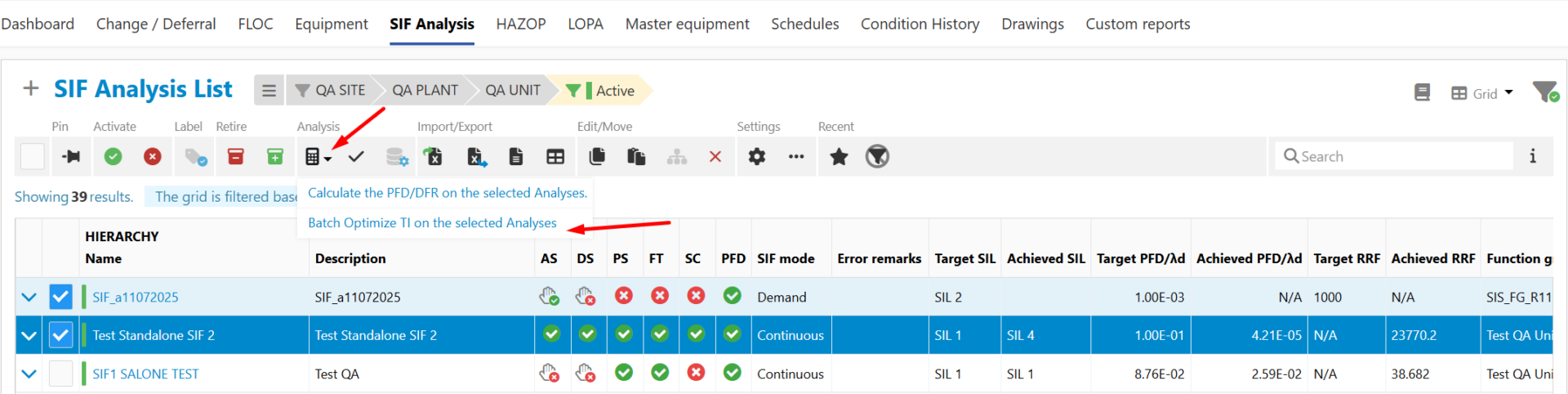The image size is (1568, 394).
Task: Click the QA SITE breadcrumb filter
Action: [x=331, y=90]
